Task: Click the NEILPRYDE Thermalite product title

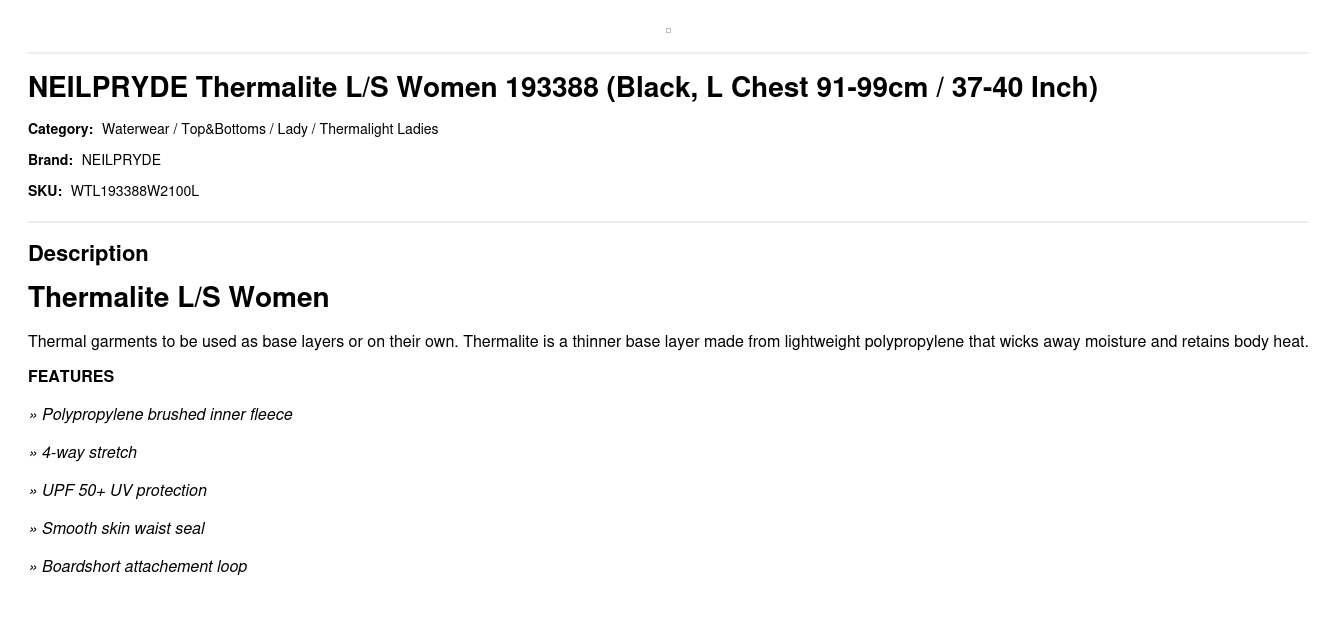Action: click(x=562, y=88)
